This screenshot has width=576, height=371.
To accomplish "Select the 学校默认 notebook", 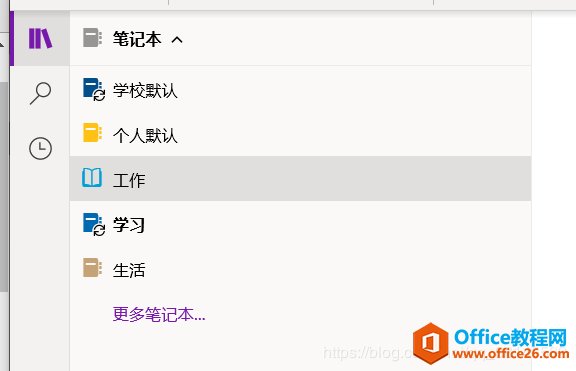I will coord(300,89).
